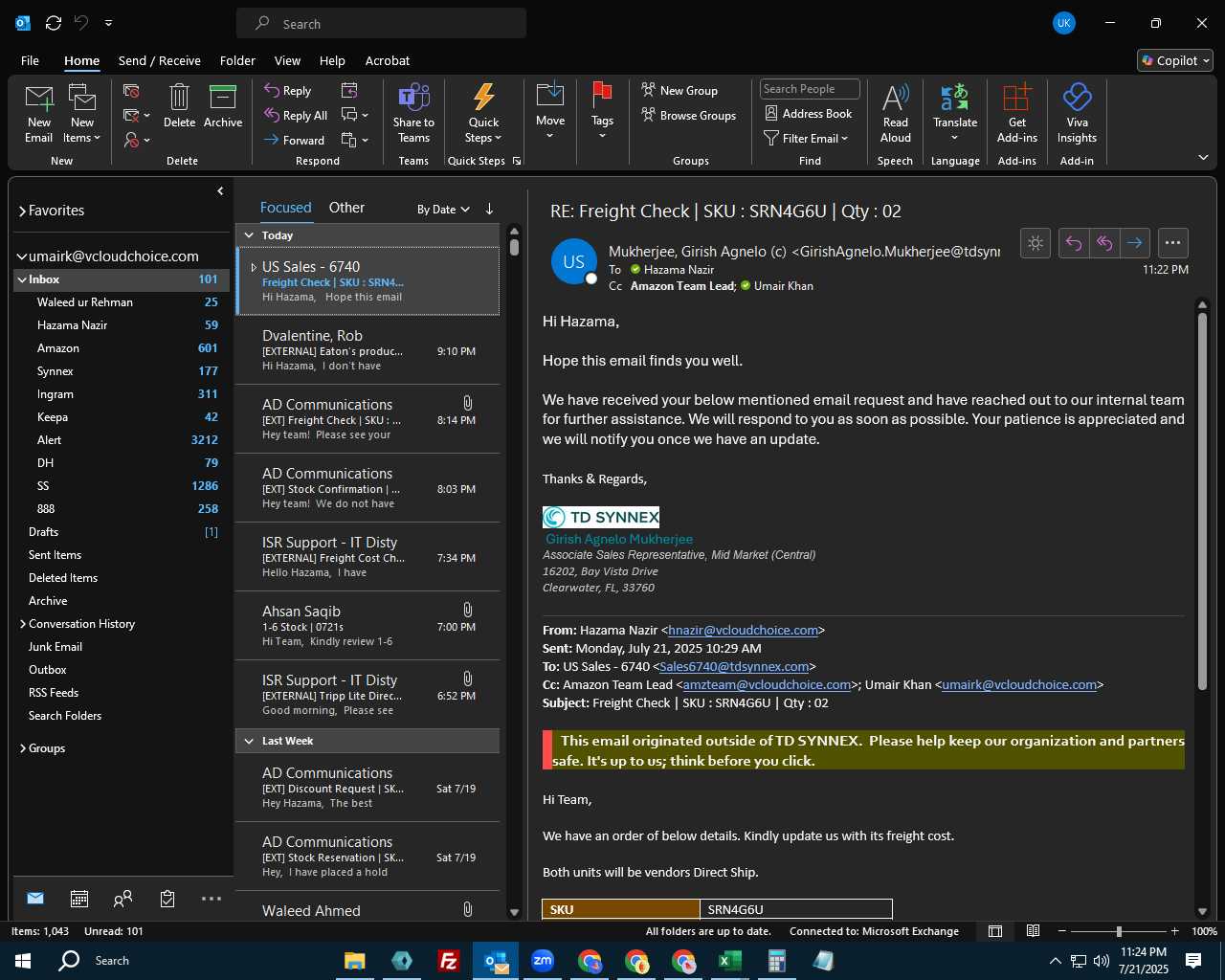The image size is (1225, 980).
Task: Open the Acrobat ribbon tab
Action: pos(388,60)
